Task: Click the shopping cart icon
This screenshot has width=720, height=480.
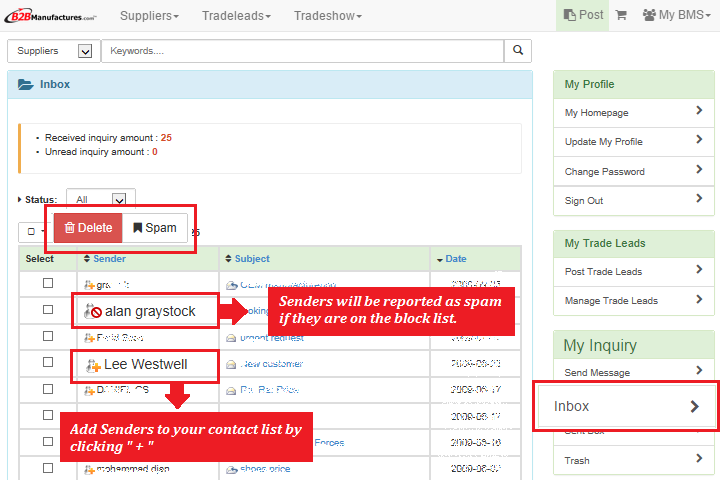Action: 621,15
